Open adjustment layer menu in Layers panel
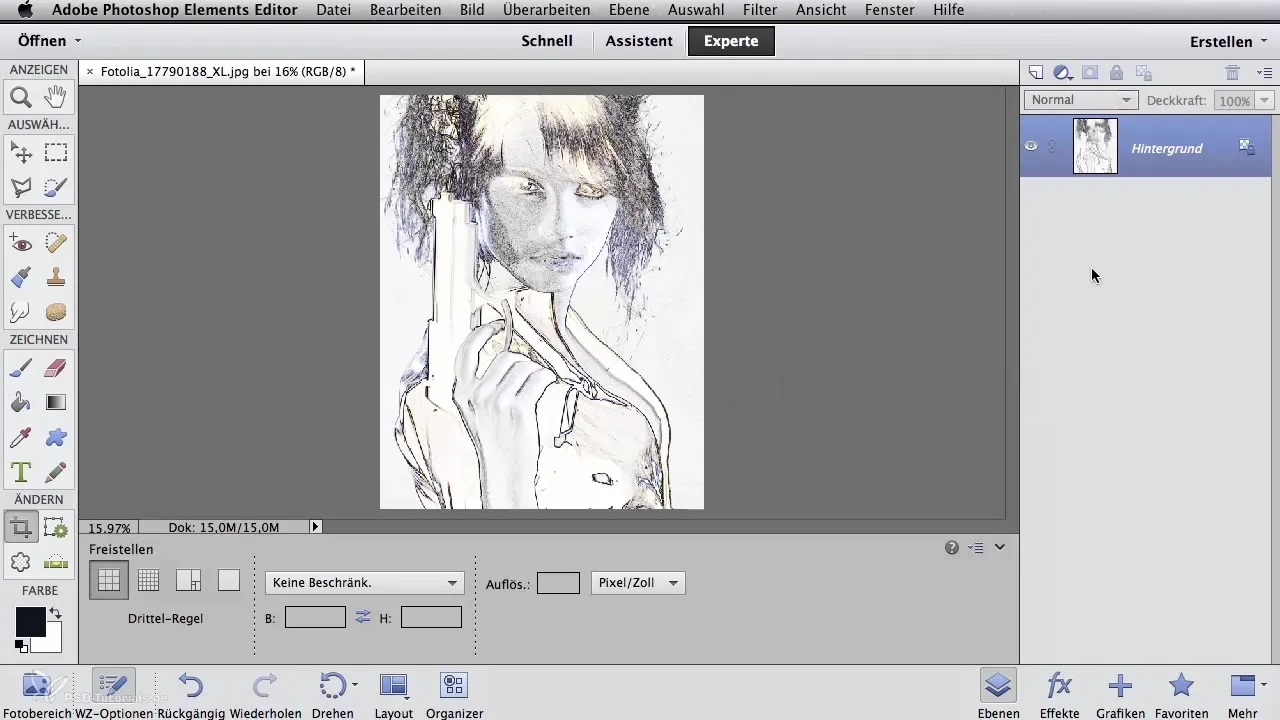This screenshot has width=1280, height=720. coord(1063,73)
